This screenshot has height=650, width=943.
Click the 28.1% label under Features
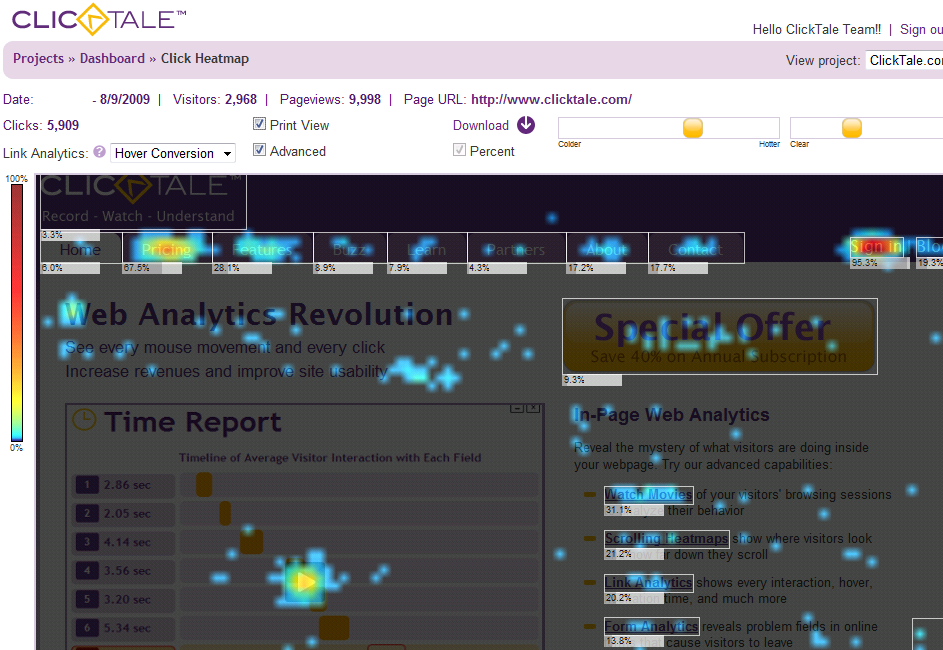click(242, 268)
